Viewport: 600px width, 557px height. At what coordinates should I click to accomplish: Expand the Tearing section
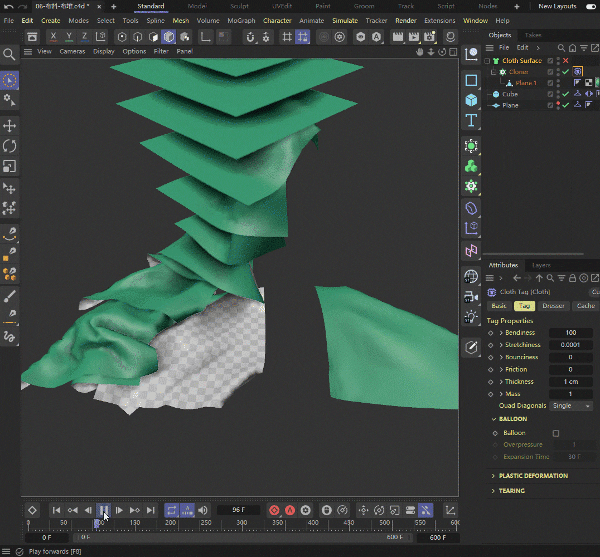point(512,491)
